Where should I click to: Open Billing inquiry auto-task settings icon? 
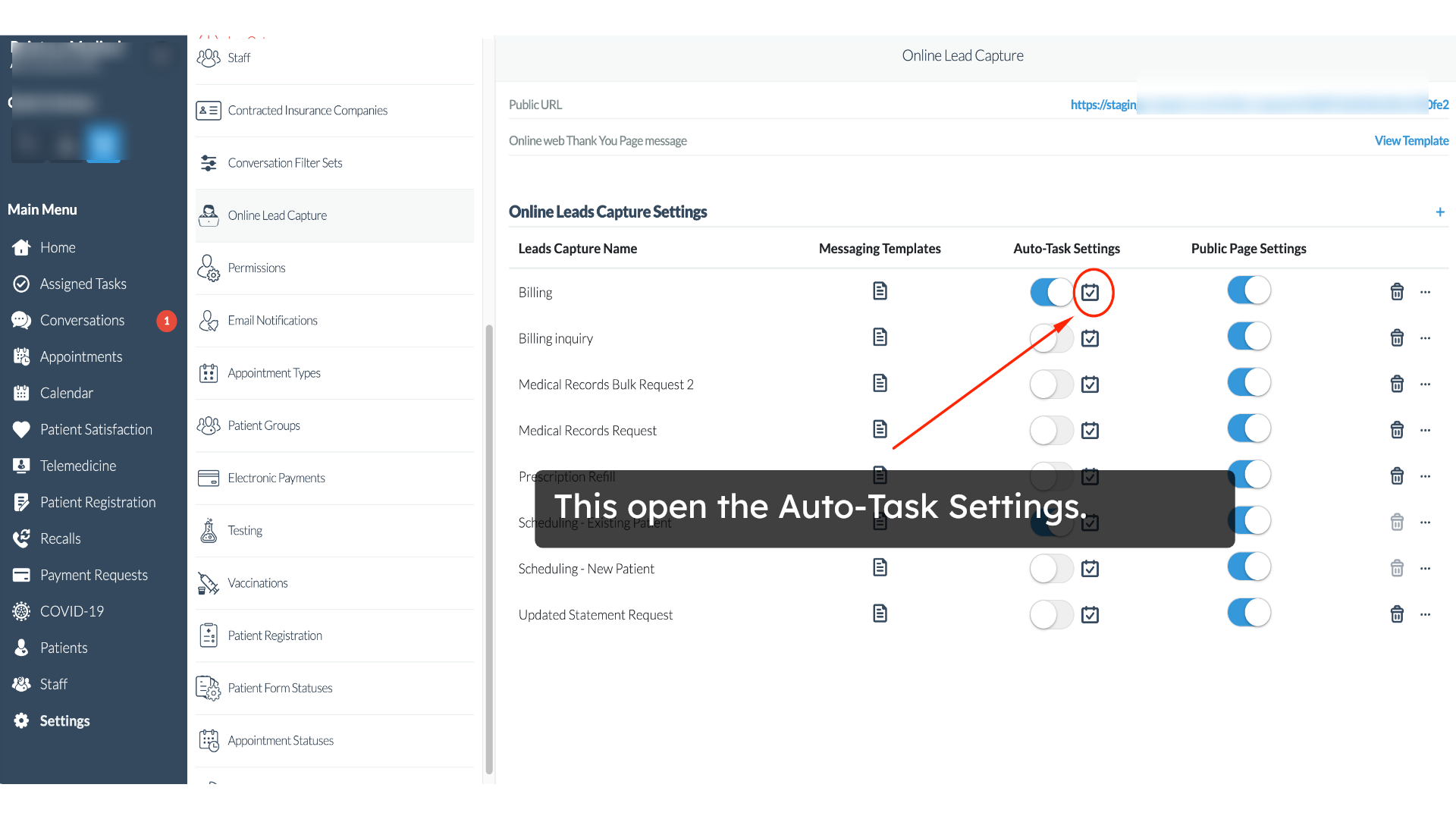(1090, 338)
